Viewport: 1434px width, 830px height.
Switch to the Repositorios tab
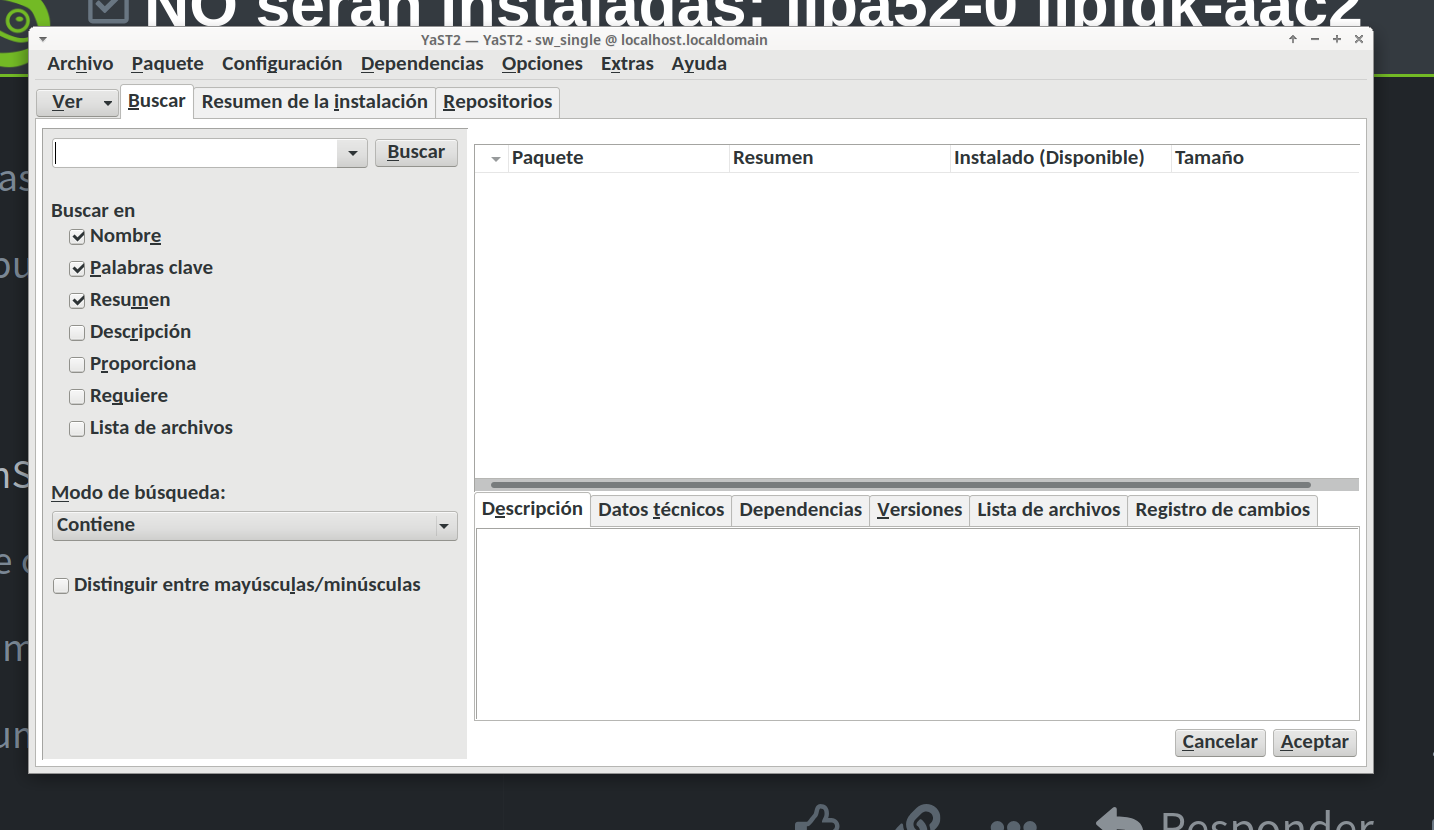(x=497, y=102)
